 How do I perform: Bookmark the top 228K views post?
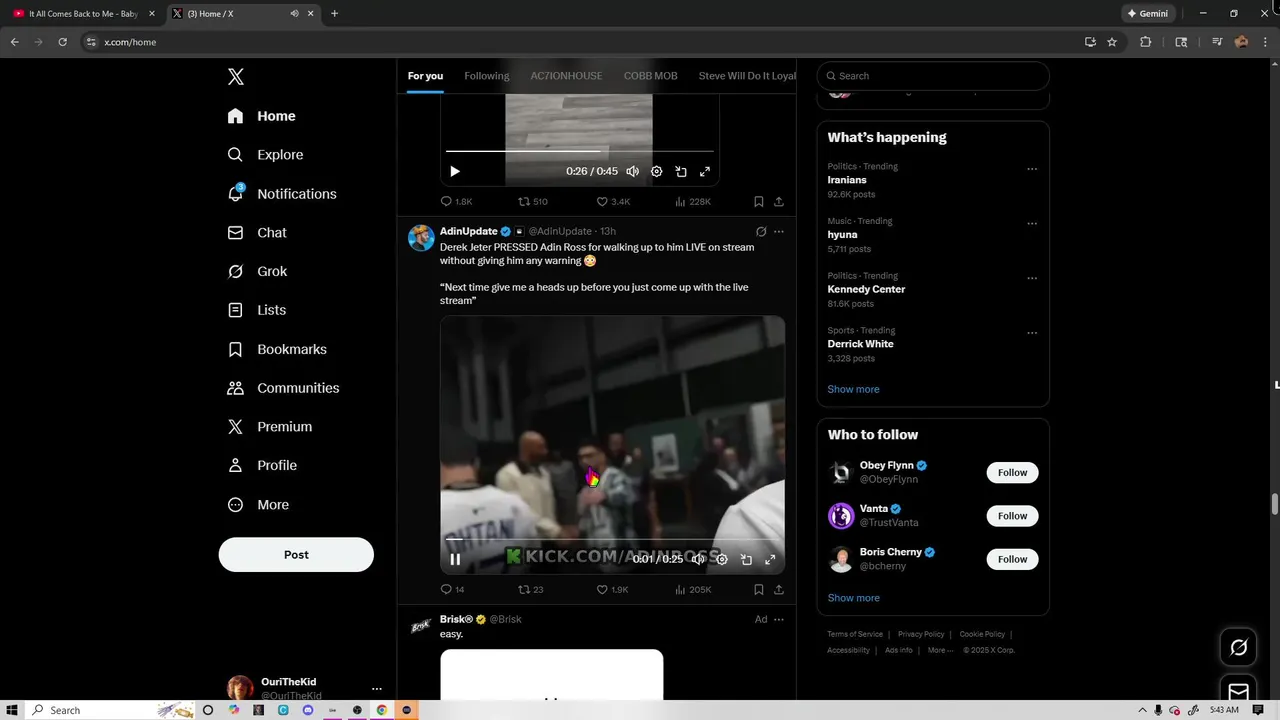(x=759, y=201)
